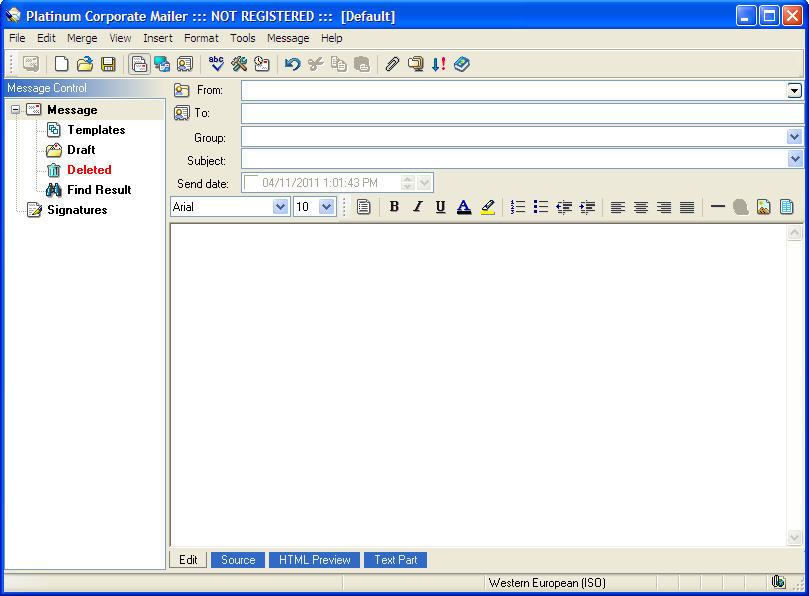Screen dimensions: 809x596
Task: Insert a horizontal line
Action: (717, 207)
